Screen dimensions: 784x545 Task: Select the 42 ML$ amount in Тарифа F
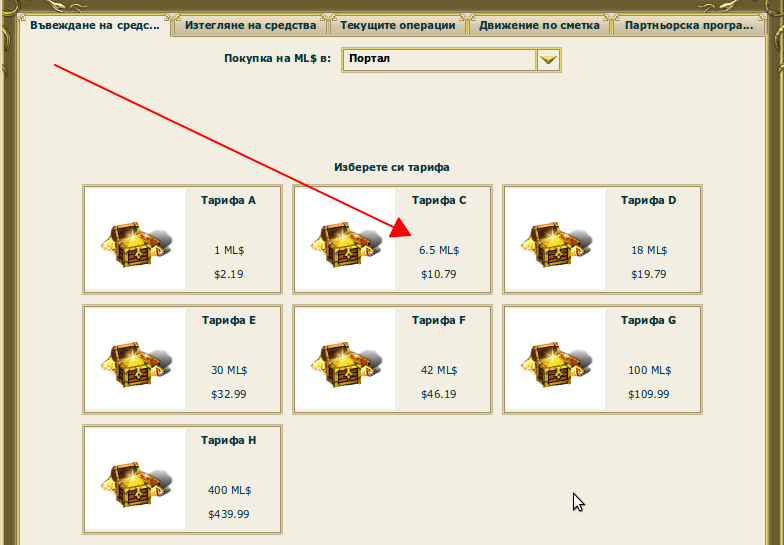pos(439,370)
